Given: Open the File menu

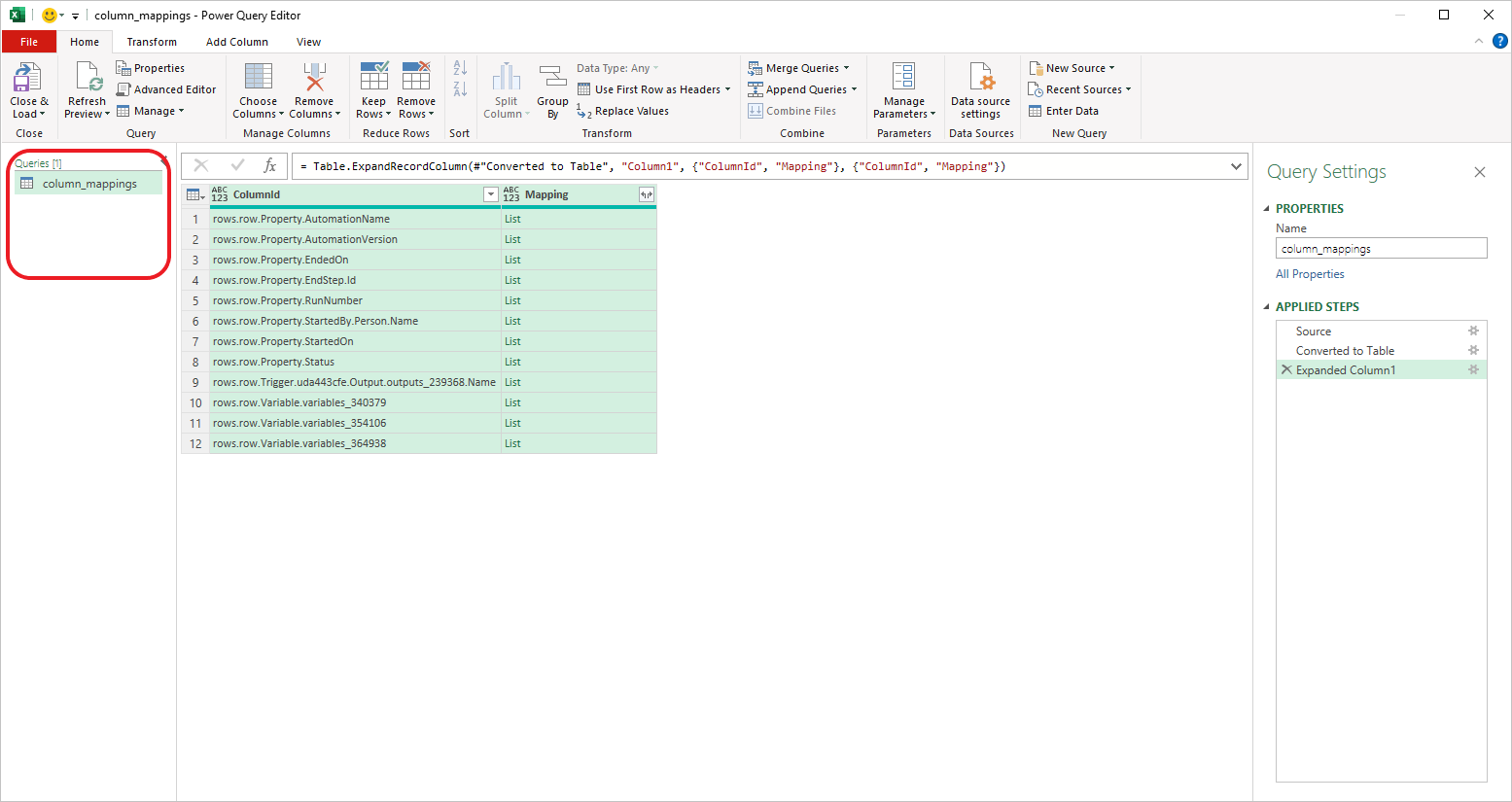Looking at the screenshot, I should (29, 42).
